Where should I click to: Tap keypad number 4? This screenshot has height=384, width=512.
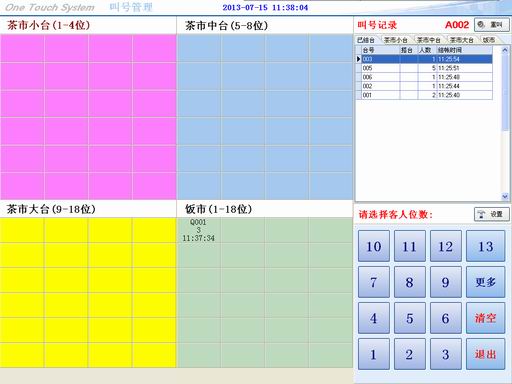click(x=374, y=318)
